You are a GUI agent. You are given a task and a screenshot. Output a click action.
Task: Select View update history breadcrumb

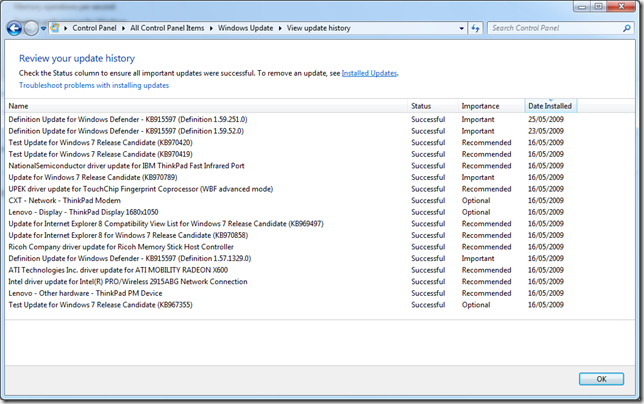click(x=318, y=28)
